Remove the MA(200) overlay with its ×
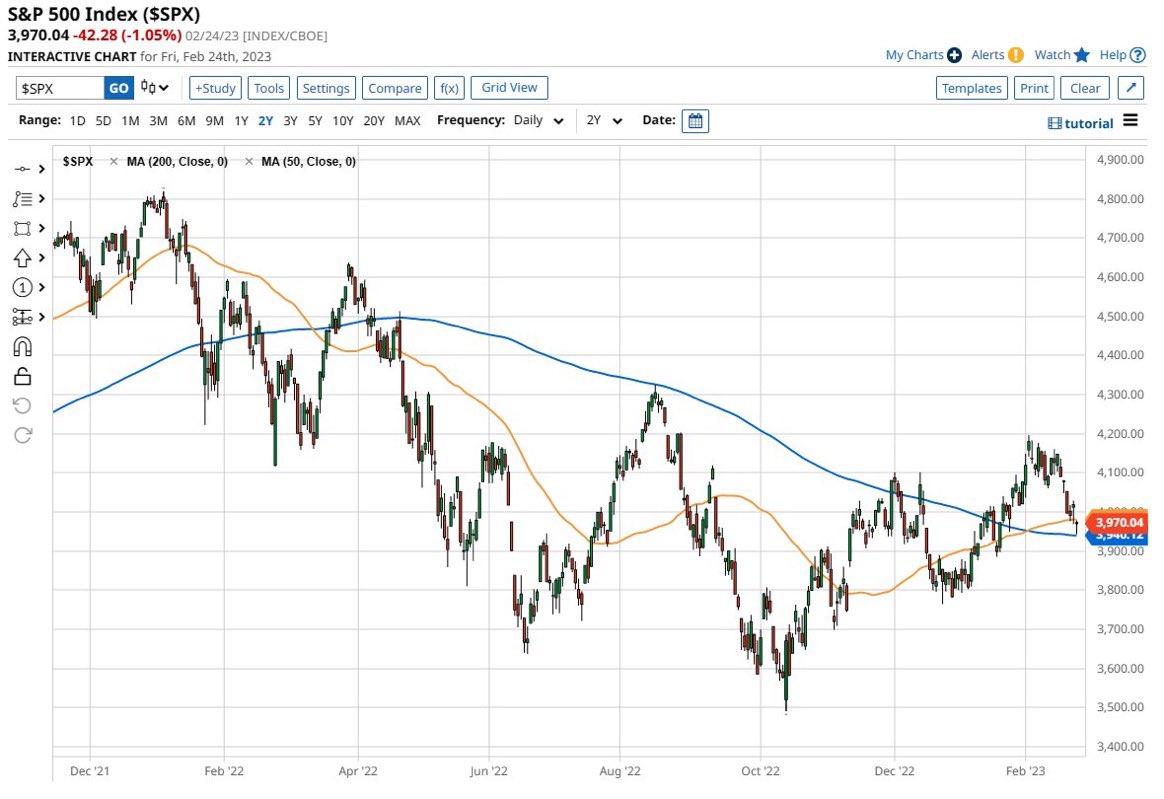1164x799 pixels. click(113, 161)
